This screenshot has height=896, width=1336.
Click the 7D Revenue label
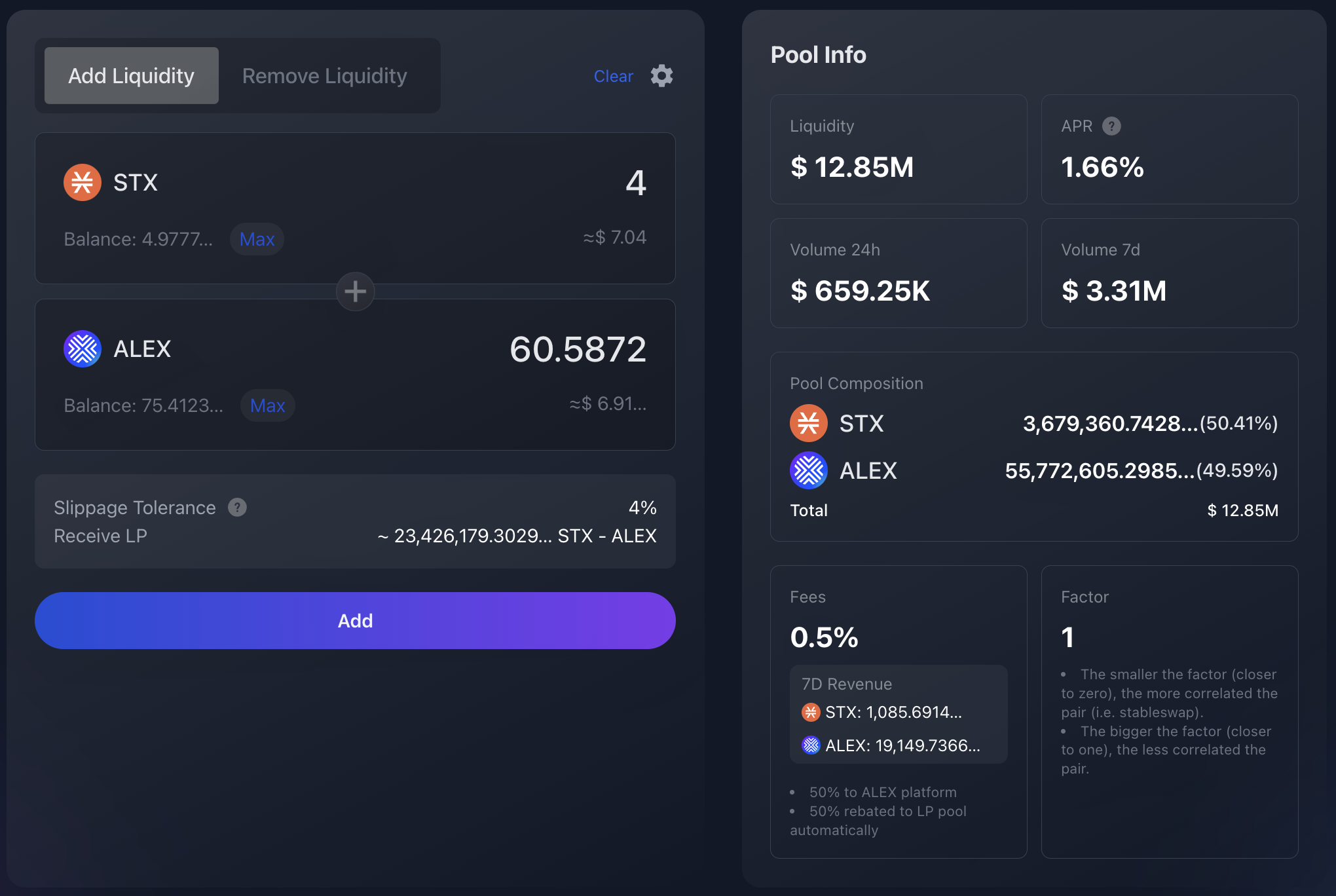[x=847, y=684]
